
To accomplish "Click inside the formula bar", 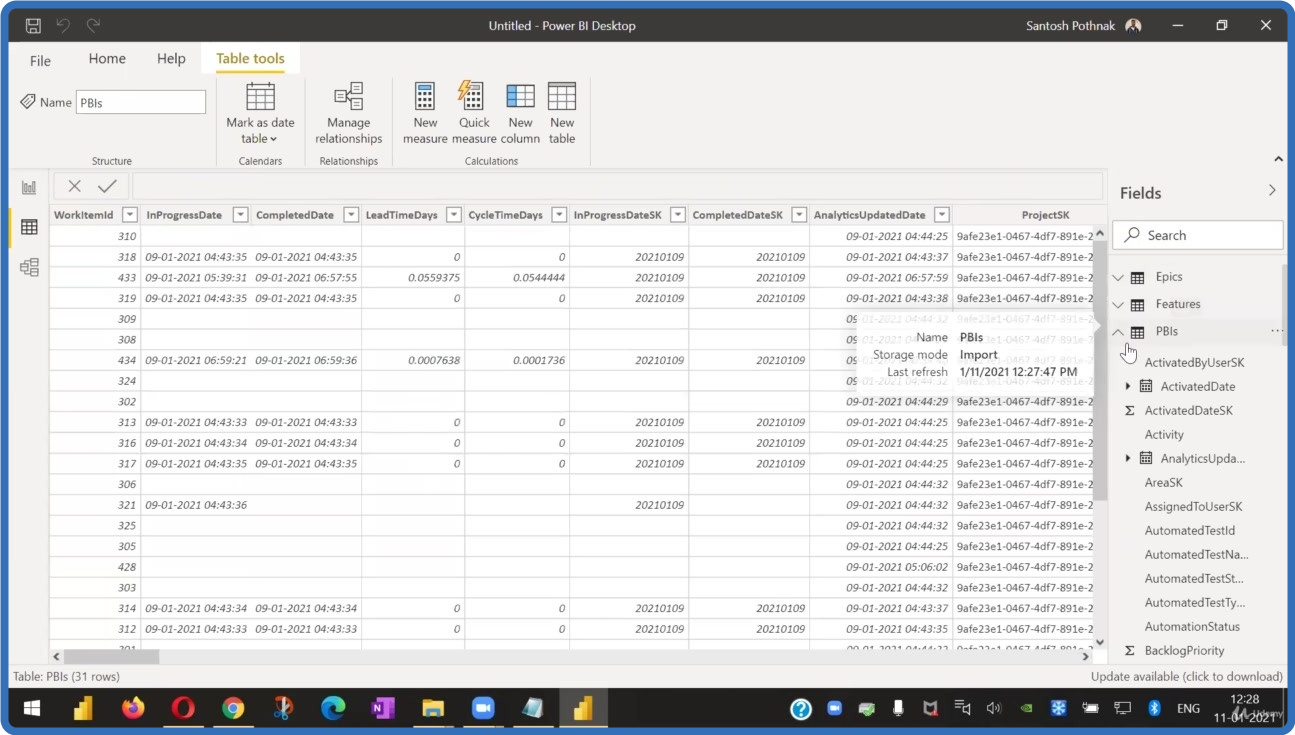I will [x=616, y=186].
